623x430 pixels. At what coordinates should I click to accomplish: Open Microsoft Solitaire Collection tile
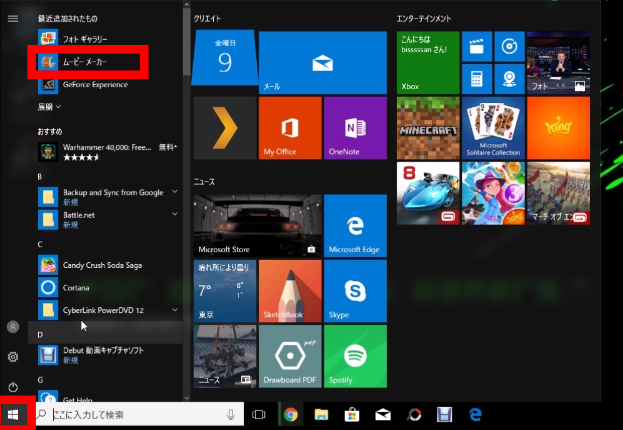[493, 128]
